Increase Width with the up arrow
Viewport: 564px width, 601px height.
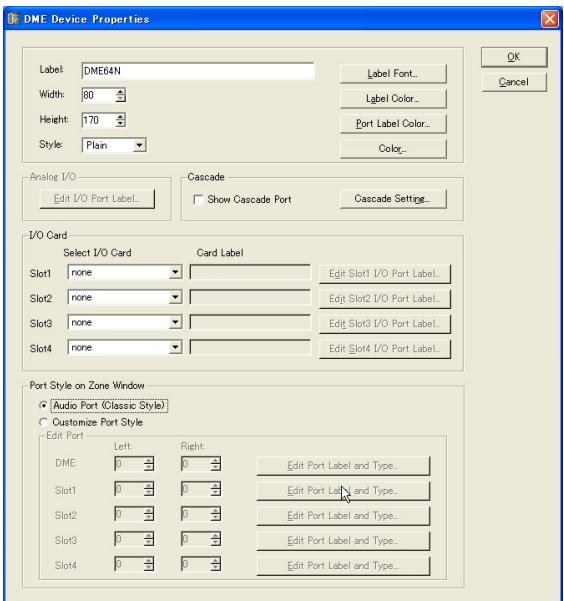tap(120, 92)
